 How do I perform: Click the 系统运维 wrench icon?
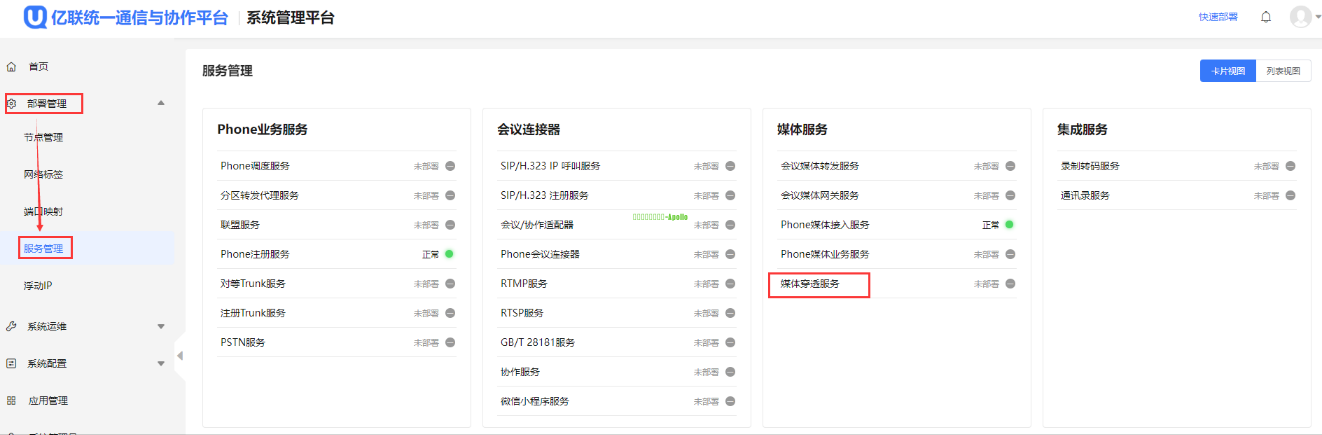(x=12, y=326)
